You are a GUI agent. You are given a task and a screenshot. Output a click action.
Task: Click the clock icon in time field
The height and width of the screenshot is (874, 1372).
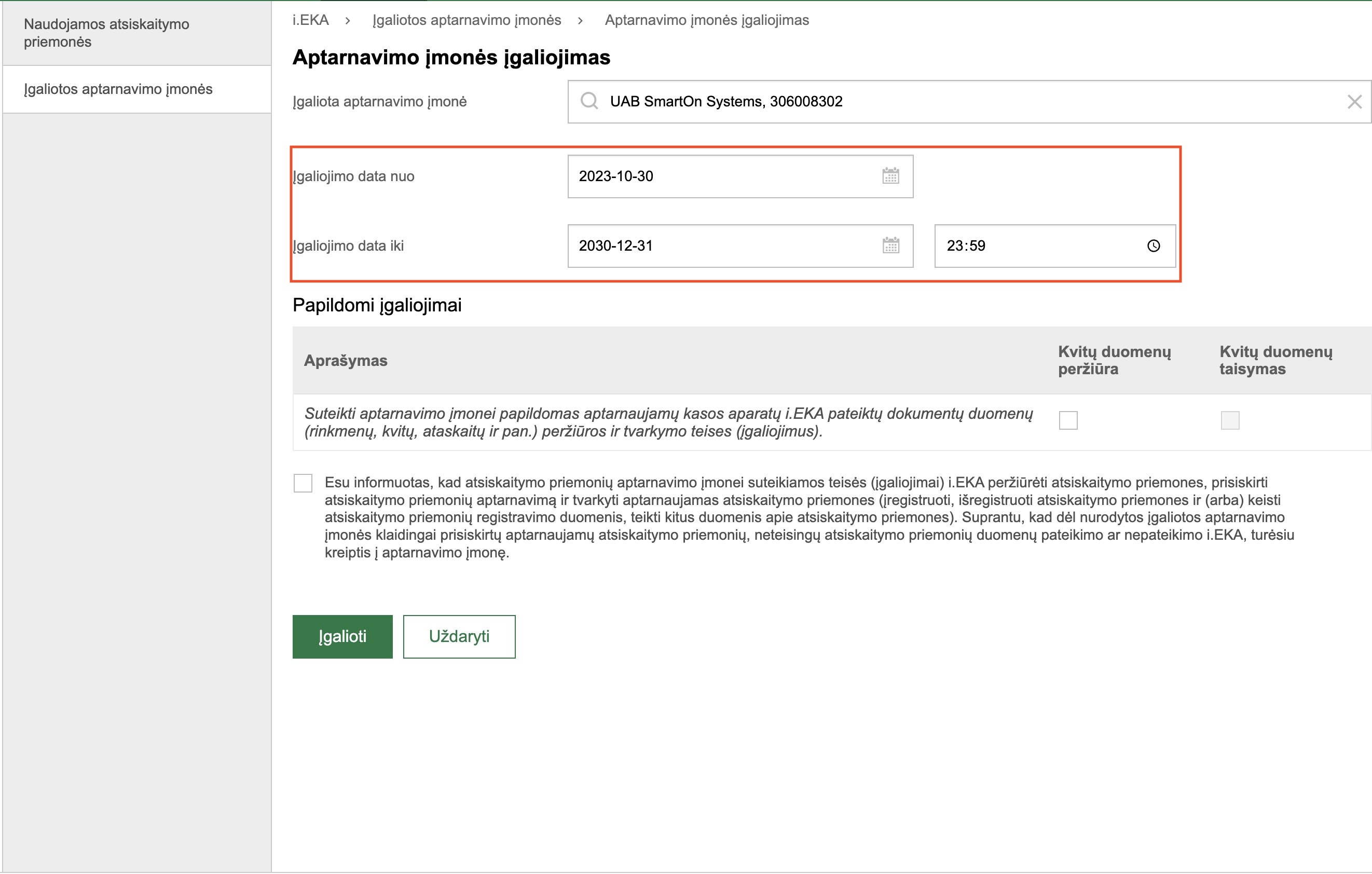[1153, 245]
